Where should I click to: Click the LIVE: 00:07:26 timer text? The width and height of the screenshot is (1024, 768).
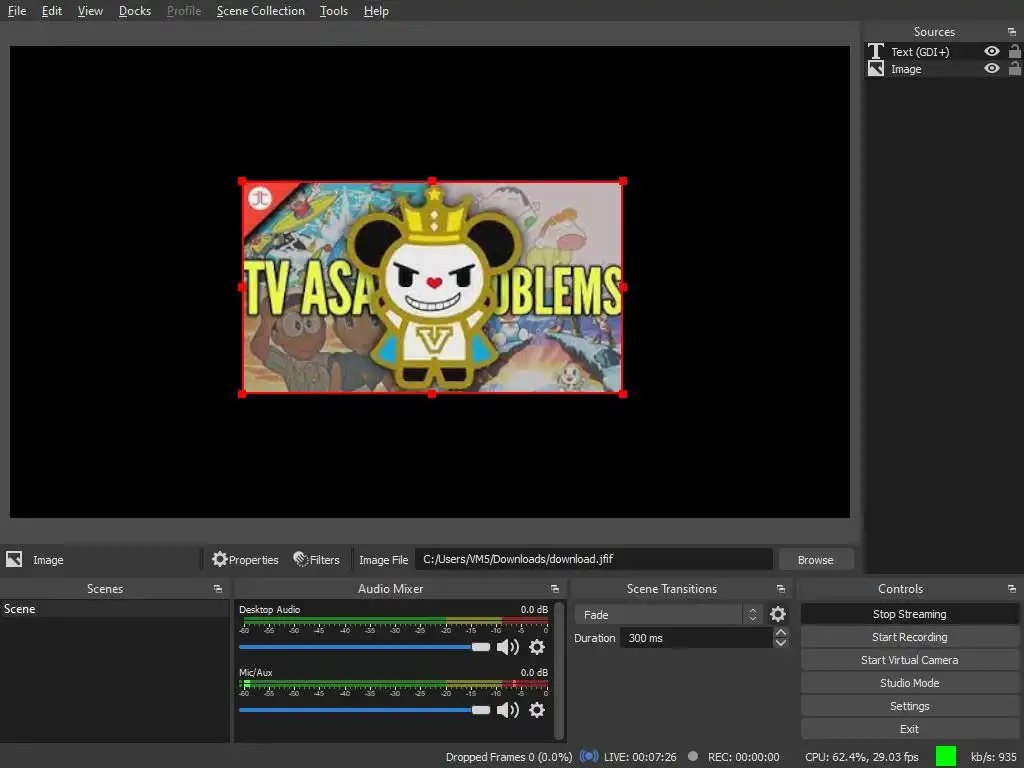pos(640,757)
